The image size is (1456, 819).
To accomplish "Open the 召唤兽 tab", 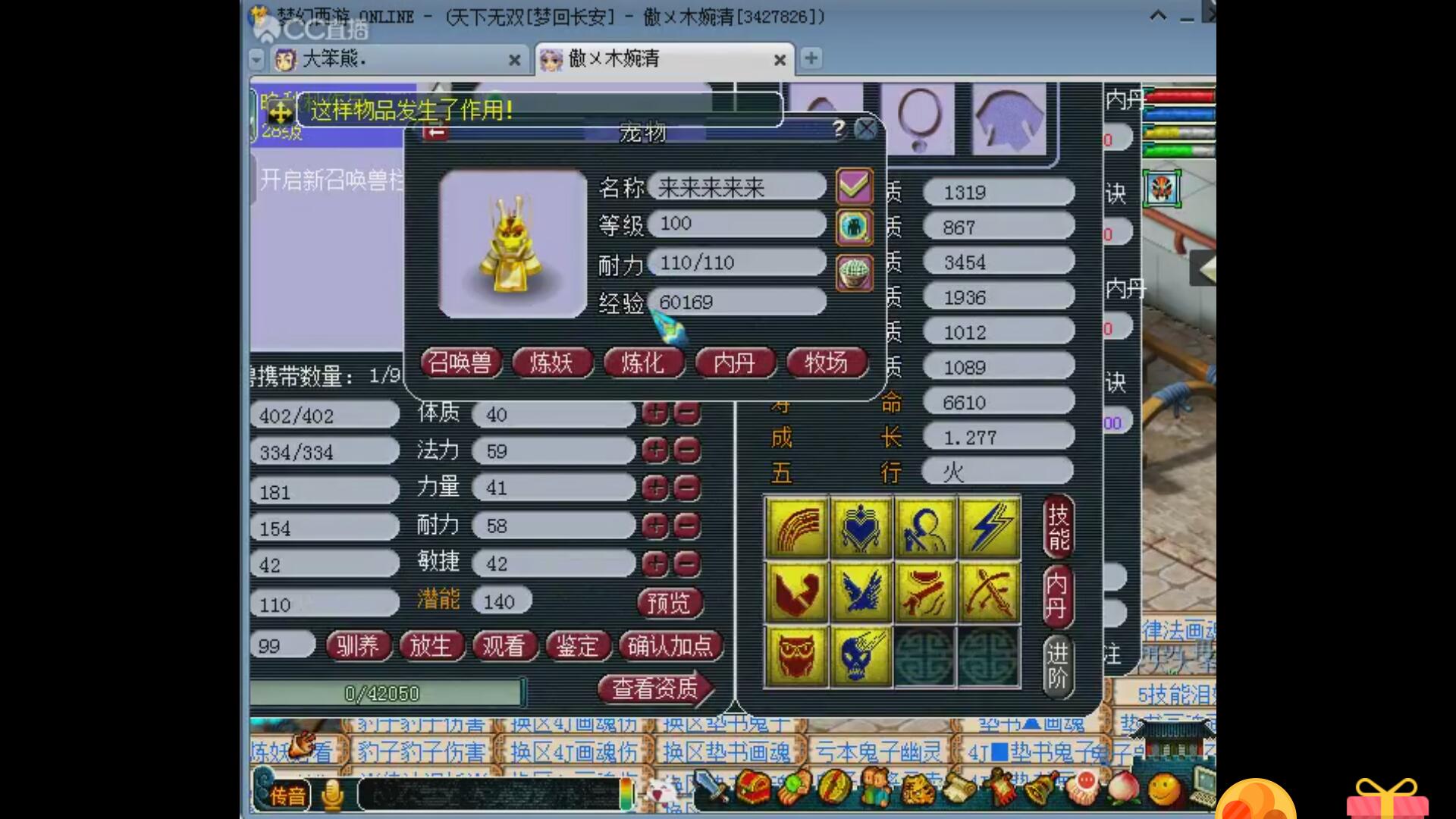I will [x=460, y=362].
